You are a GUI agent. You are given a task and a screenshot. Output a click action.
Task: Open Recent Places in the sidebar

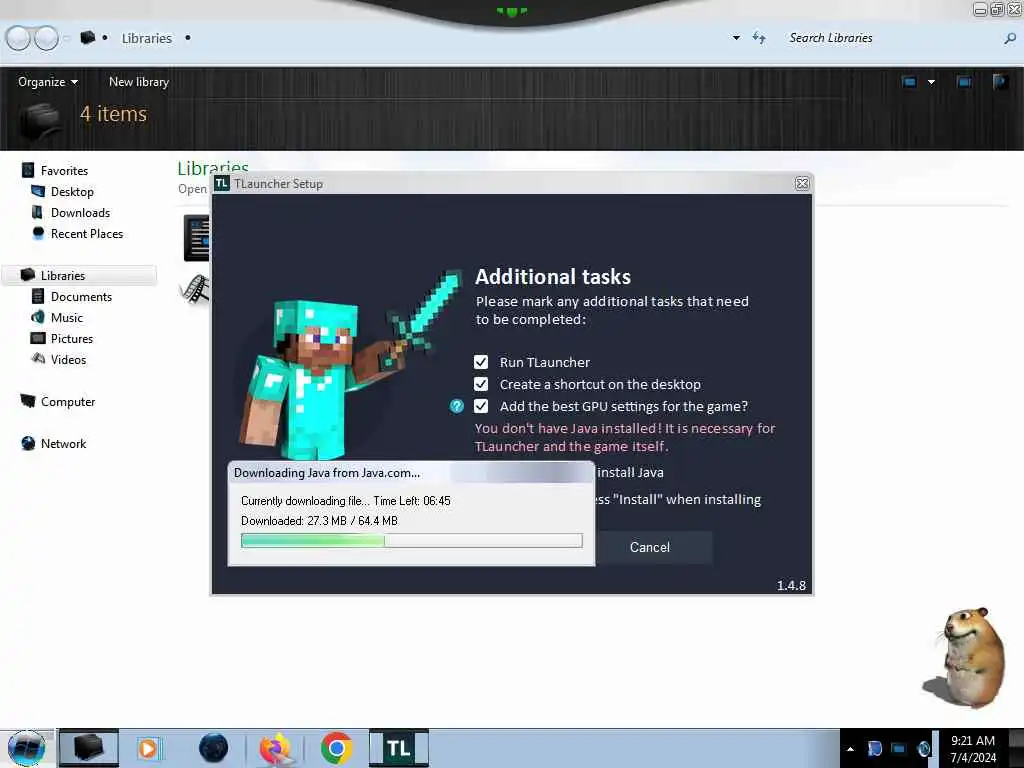[87, 234]
